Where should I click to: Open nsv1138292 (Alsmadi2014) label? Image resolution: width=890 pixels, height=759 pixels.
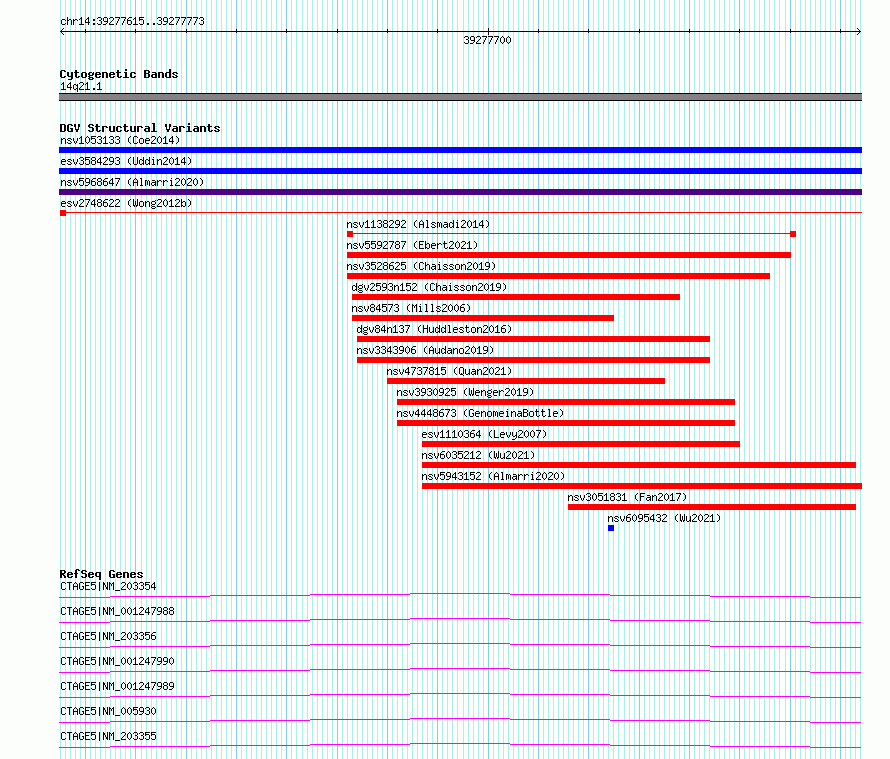(418, 224)
